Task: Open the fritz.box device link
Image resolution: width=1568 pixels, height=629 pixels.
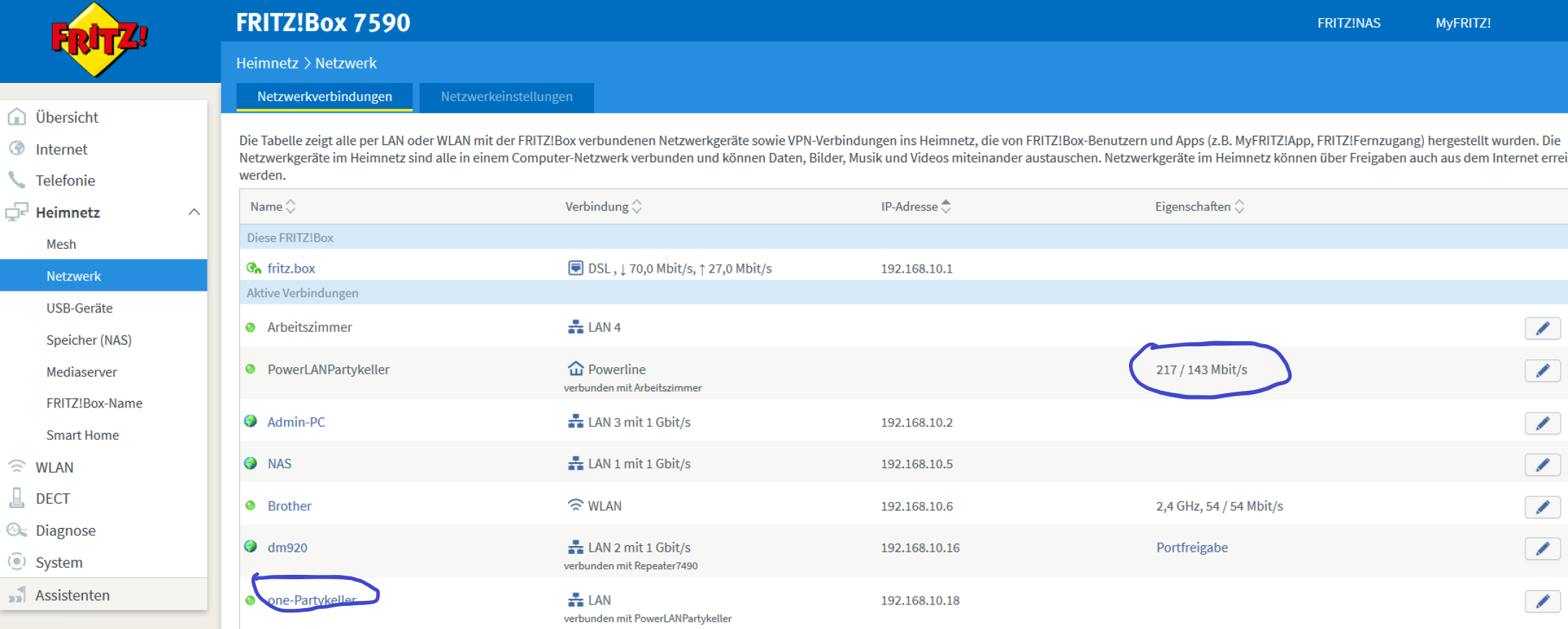Action: (291, 268)
